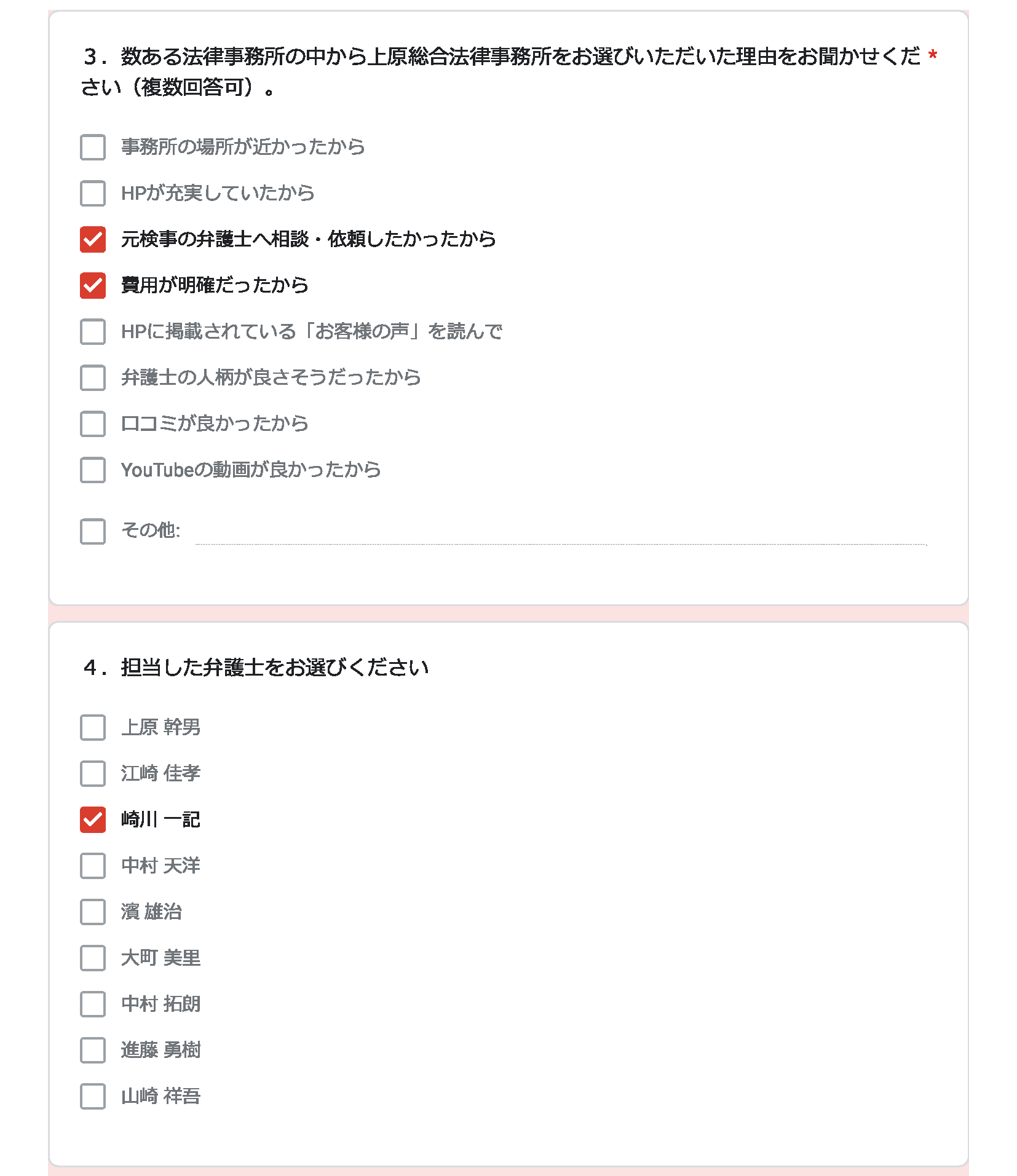Check the 濱 雄治 checkbox

[x=93, y=912]
